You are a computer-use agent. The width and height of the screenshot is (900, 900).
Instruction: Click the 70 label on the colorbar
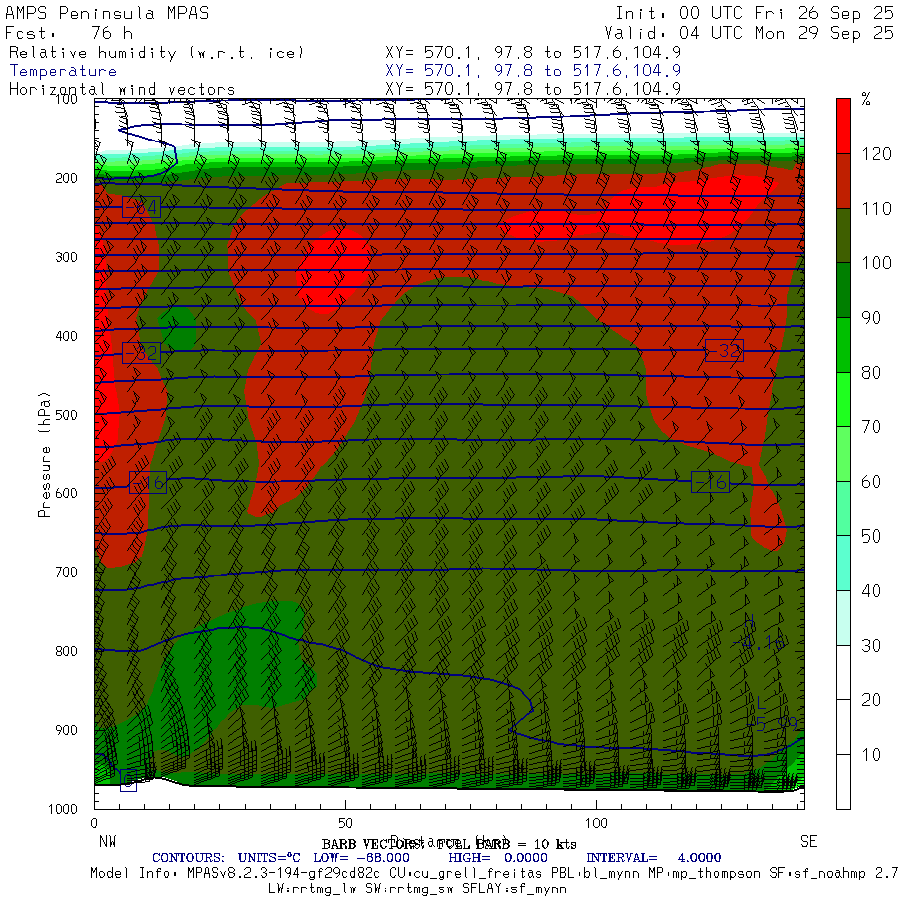[x=871, y=426]
